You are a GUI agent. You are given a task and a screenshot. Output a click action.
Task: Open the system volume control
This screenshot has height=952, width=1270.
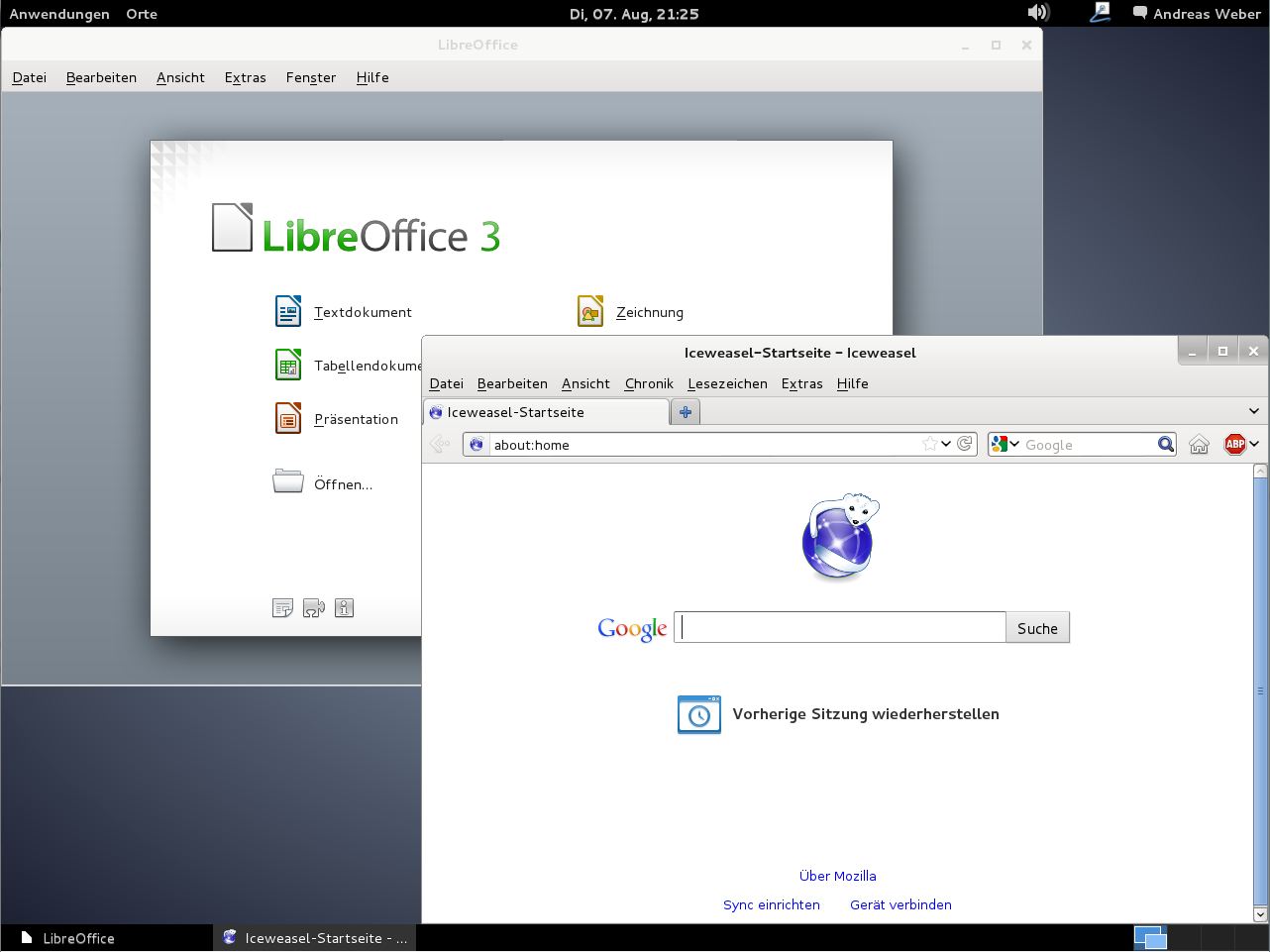pos(1037,13)
